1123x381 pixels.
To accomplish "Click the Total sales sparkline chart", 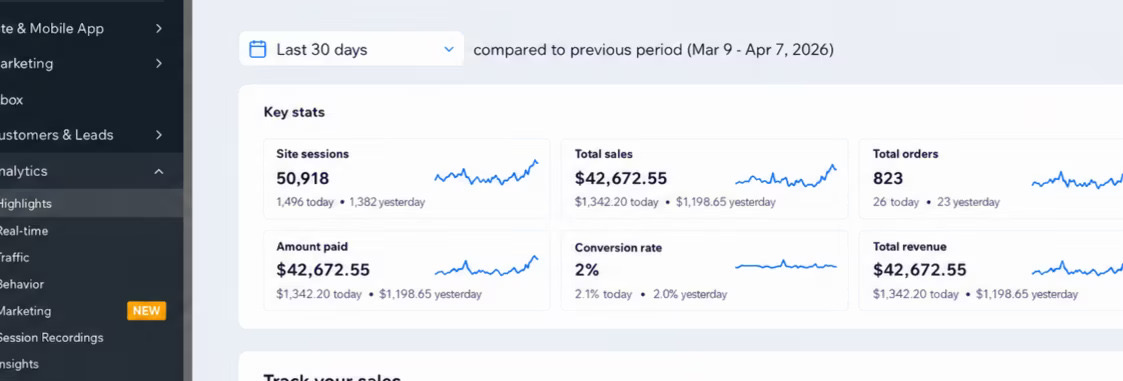I will 786,176.
